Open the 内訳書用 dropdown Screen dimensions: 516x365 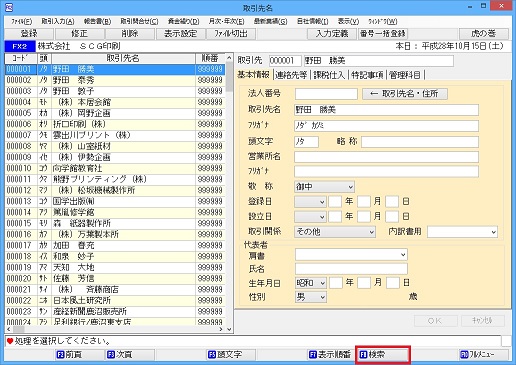463,232
